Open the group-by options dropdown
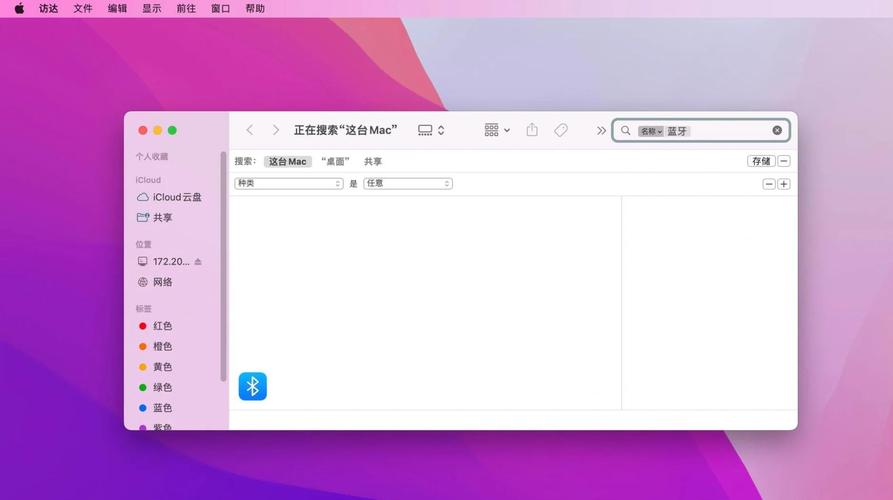 [x=497, y=130]
